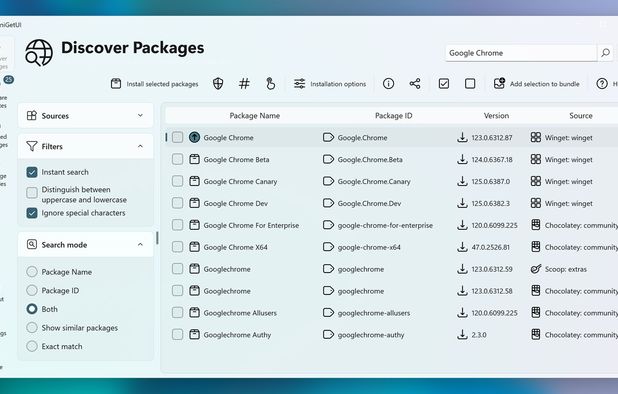618x394 pixels.
Task: Click Google.Chrome.Dev tag icon
Action: (328, 203)
